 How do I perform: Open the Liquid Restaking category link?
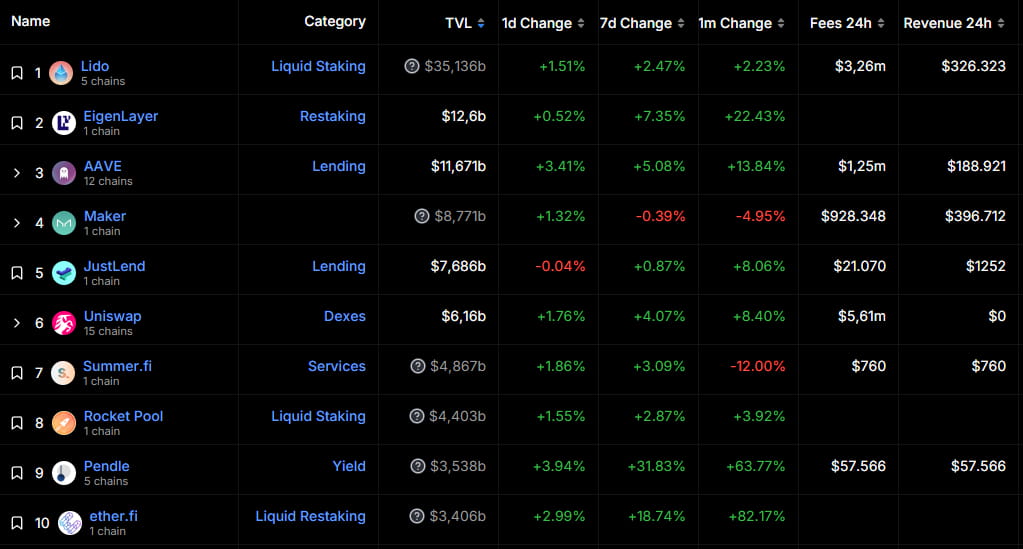coord(310,516)
